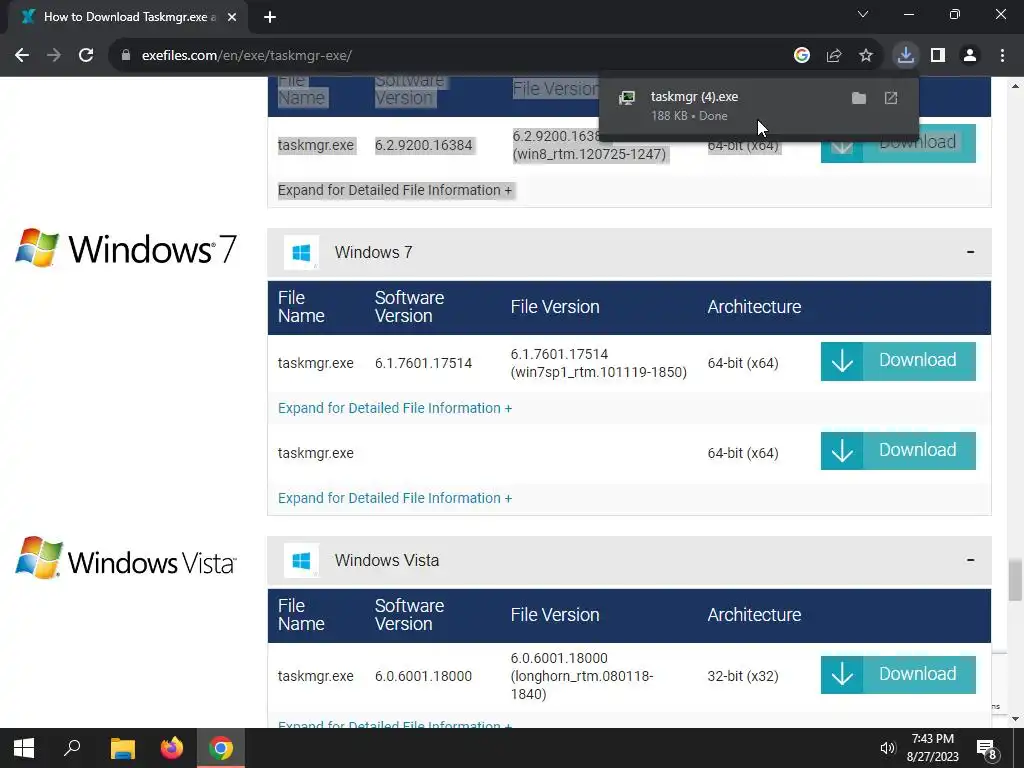Click the Google account icon in address bar
This screenshot has height=768, width=1024.
[802, 56]
